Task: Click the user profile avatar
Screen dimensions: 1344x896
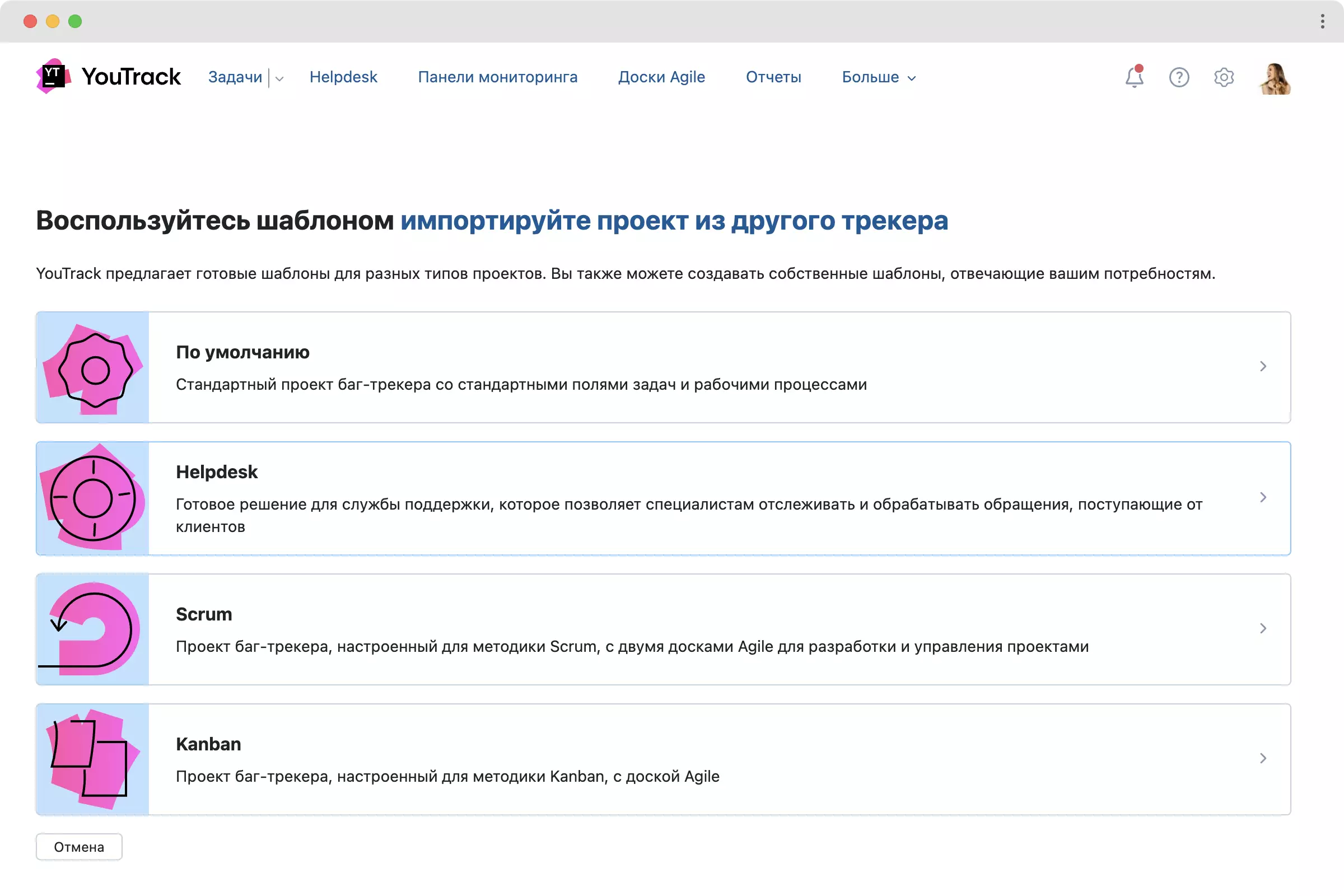Action: [x=1275, y=78]
